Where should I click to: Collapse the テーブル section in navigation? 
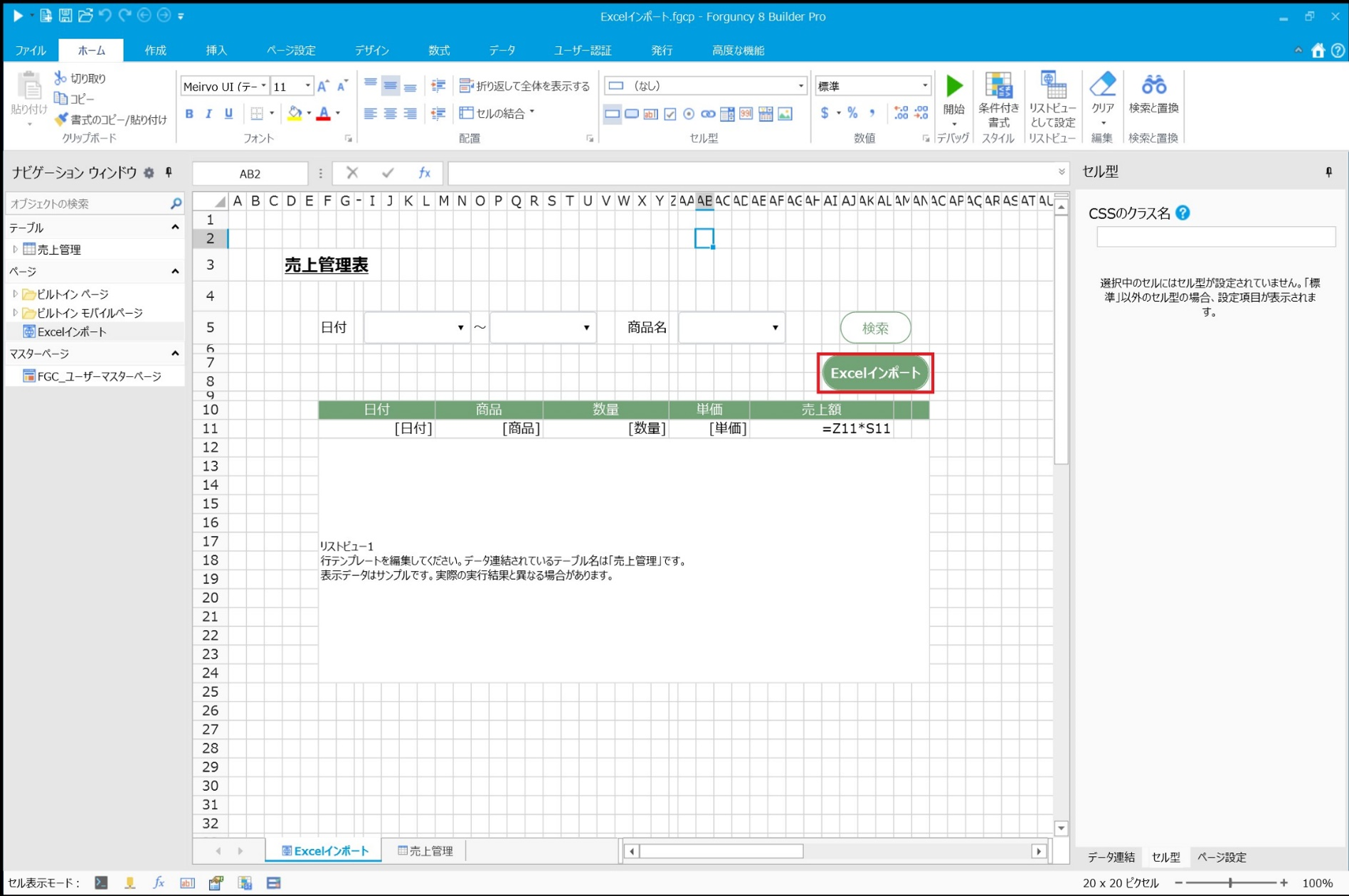pyautogui.click(x=175, y=228)
